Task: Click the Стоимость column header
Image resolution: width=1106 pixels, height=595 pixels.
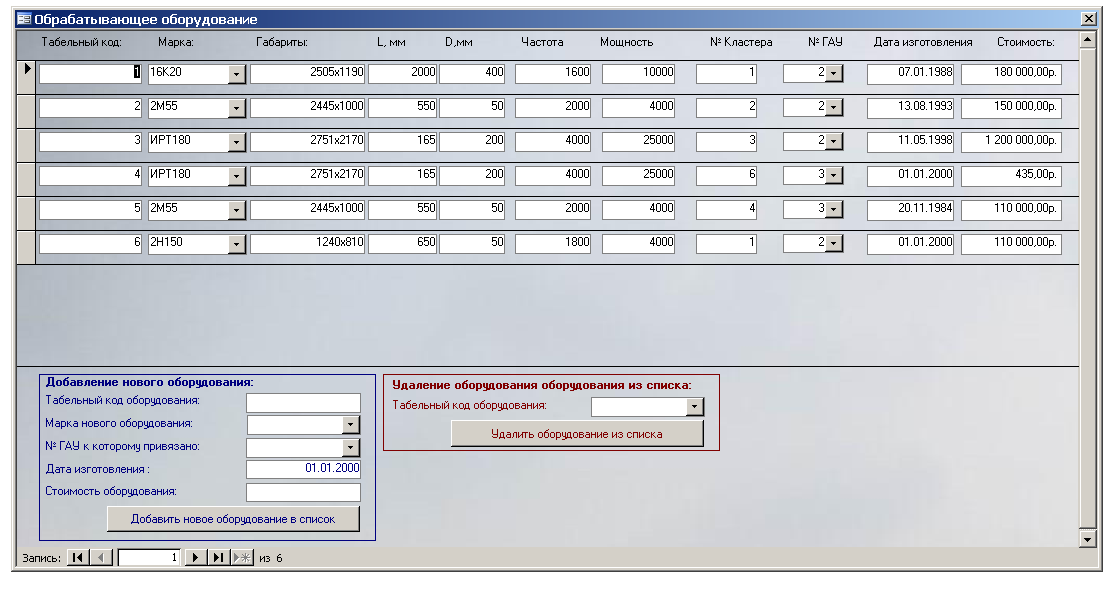Action: [x=1026, y=42]
